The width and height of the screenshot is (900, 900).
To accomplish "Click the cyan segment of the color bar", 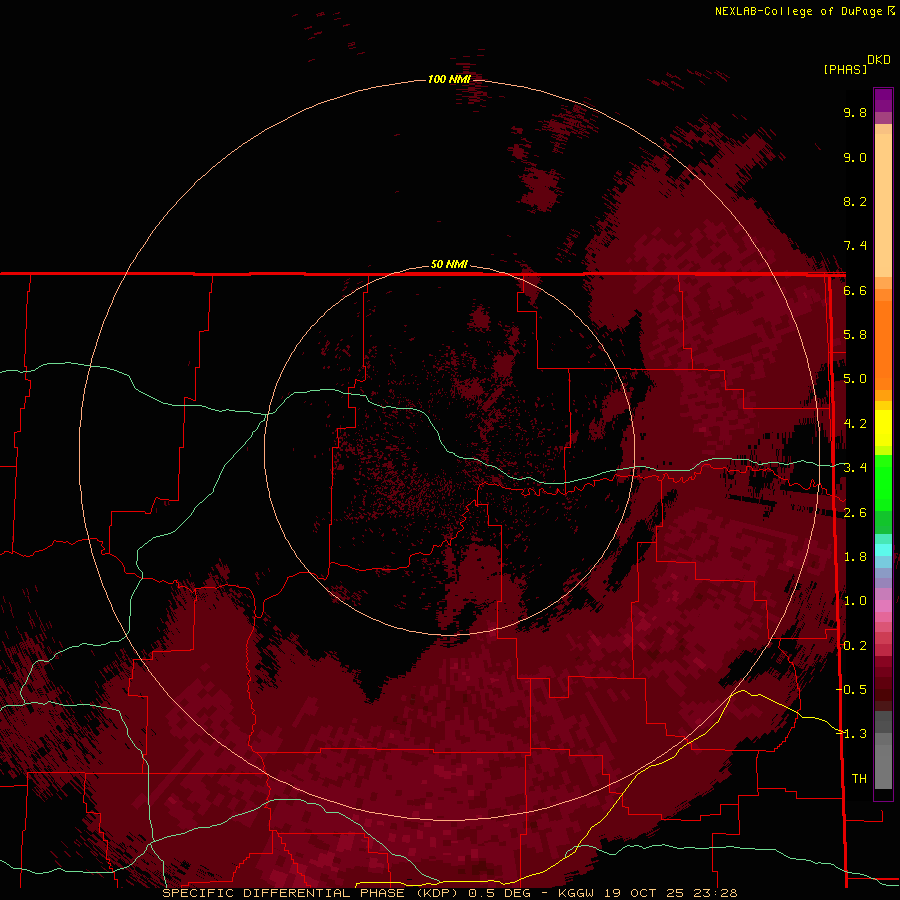I will click(x=883, y=550).
